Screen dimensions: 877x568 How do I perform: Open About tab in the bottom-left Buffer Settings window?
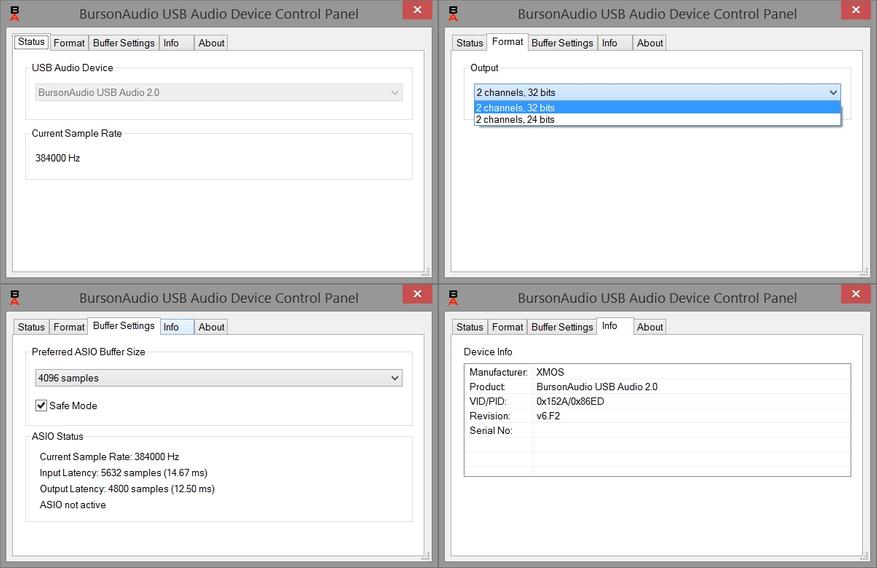[x=211, y=327]
